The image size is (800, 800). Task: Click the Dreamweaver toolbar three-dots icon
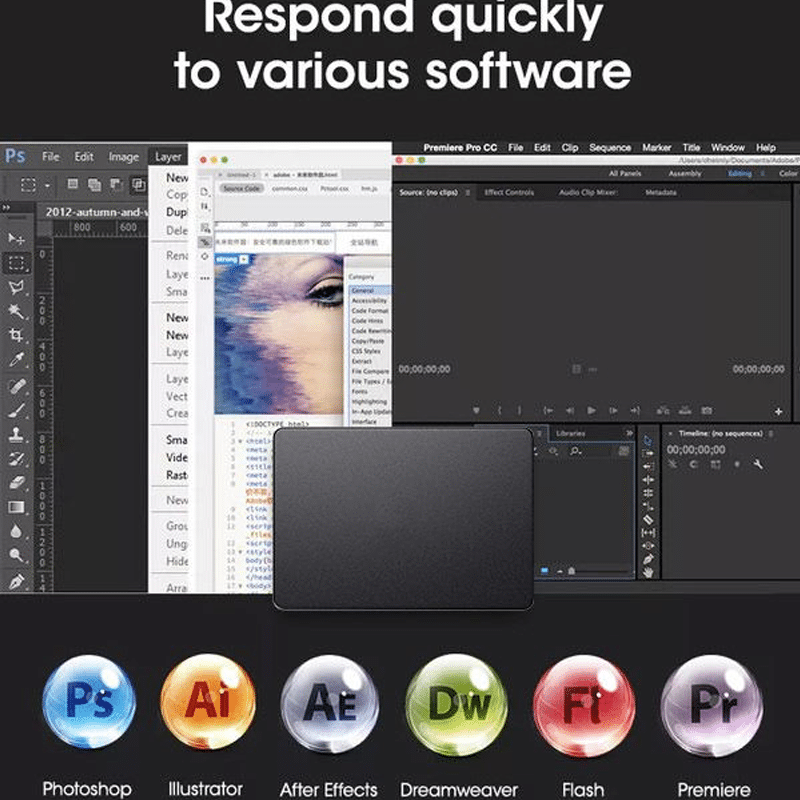205,278
